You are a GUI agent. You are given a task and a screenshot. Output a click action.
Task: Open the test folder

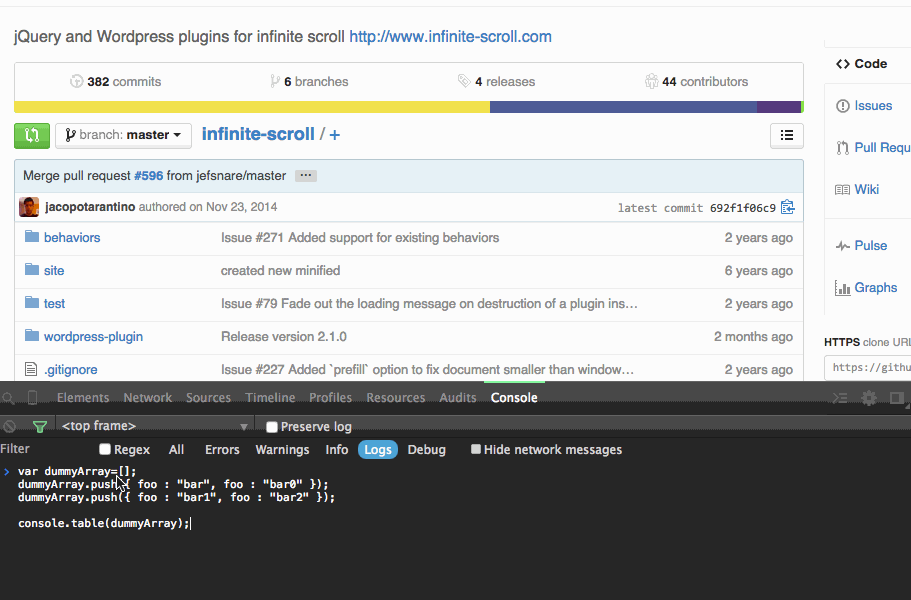point(55,304)
